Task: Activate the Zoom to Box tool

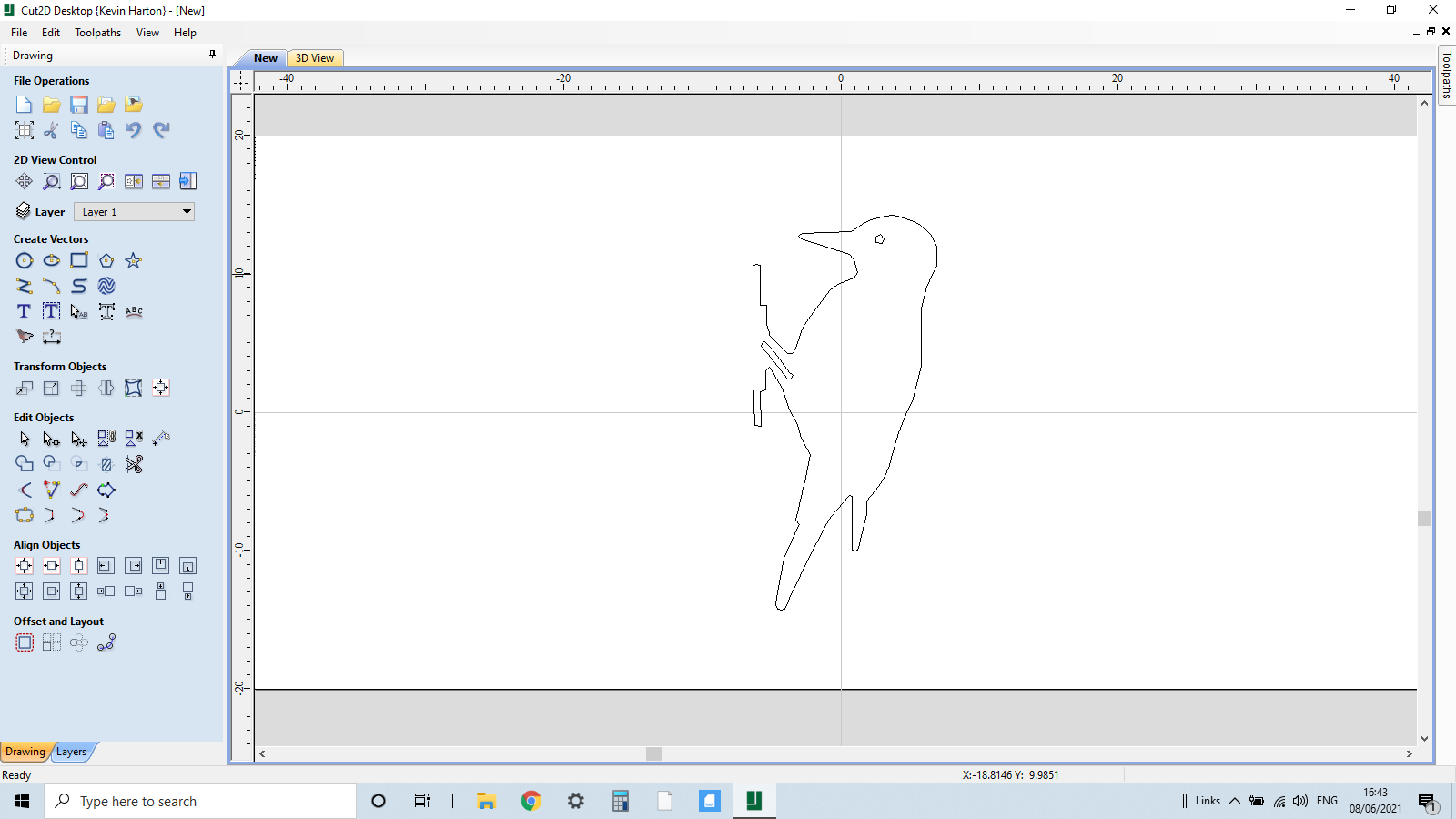Action: [x=52, y=181]
